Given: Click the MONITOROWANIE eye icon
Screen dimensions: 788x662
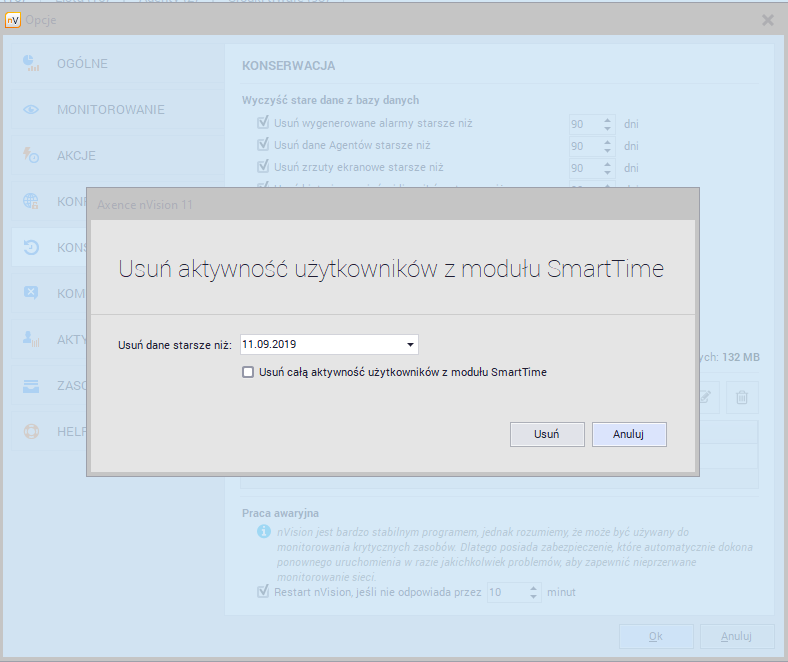Looking at the screenshot, I should click(x=31, y=110).
